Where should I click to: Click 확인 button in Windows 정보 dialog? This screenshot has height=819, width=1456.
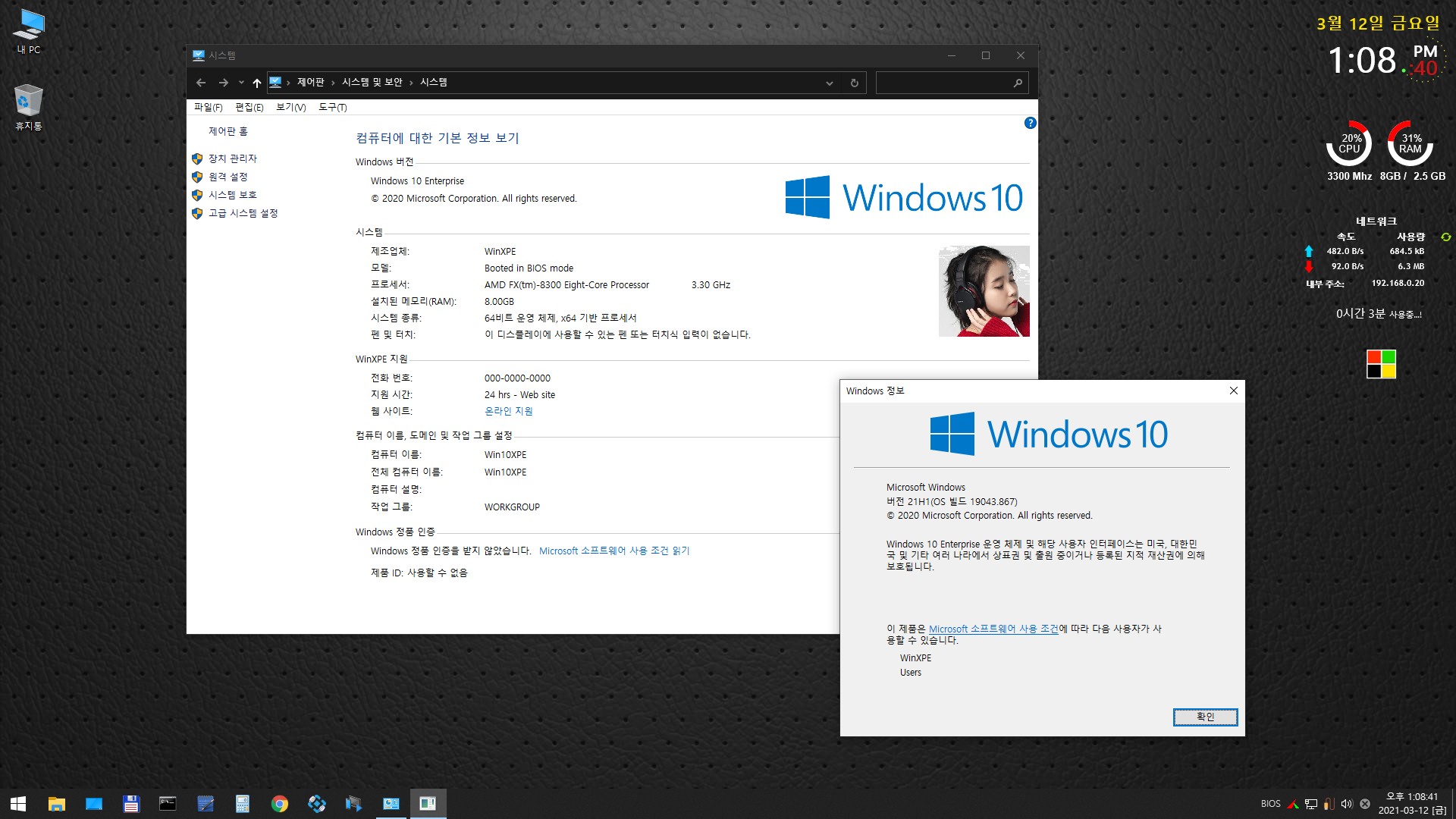coord(1205,717)
